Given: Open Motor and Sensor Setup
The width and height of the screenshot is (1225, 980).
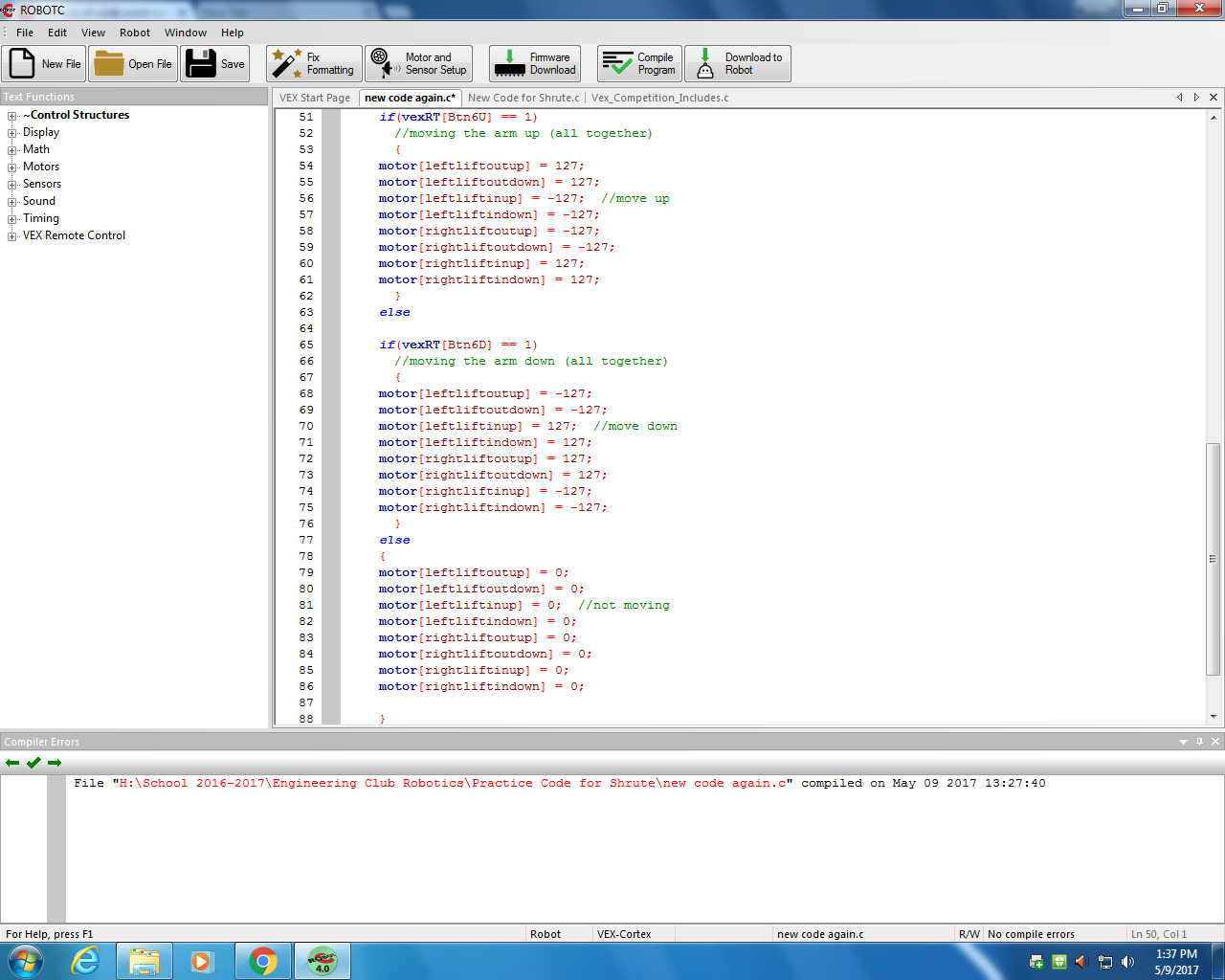Looking at the screenshot, I should [419, 64].
